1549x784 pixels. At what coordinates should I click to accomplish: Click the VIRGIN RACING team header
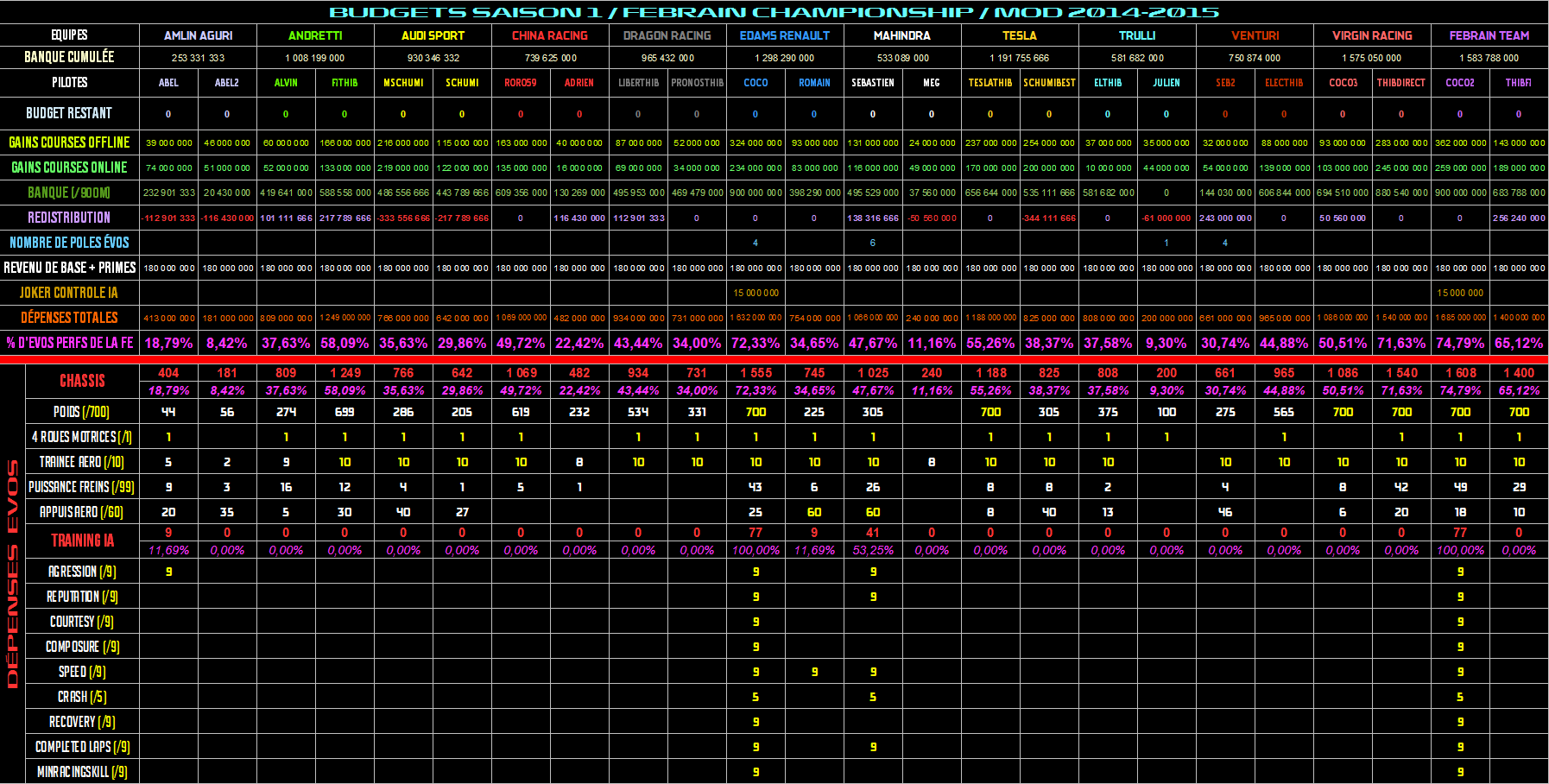pyautogui.click(x=1372, y=35)
